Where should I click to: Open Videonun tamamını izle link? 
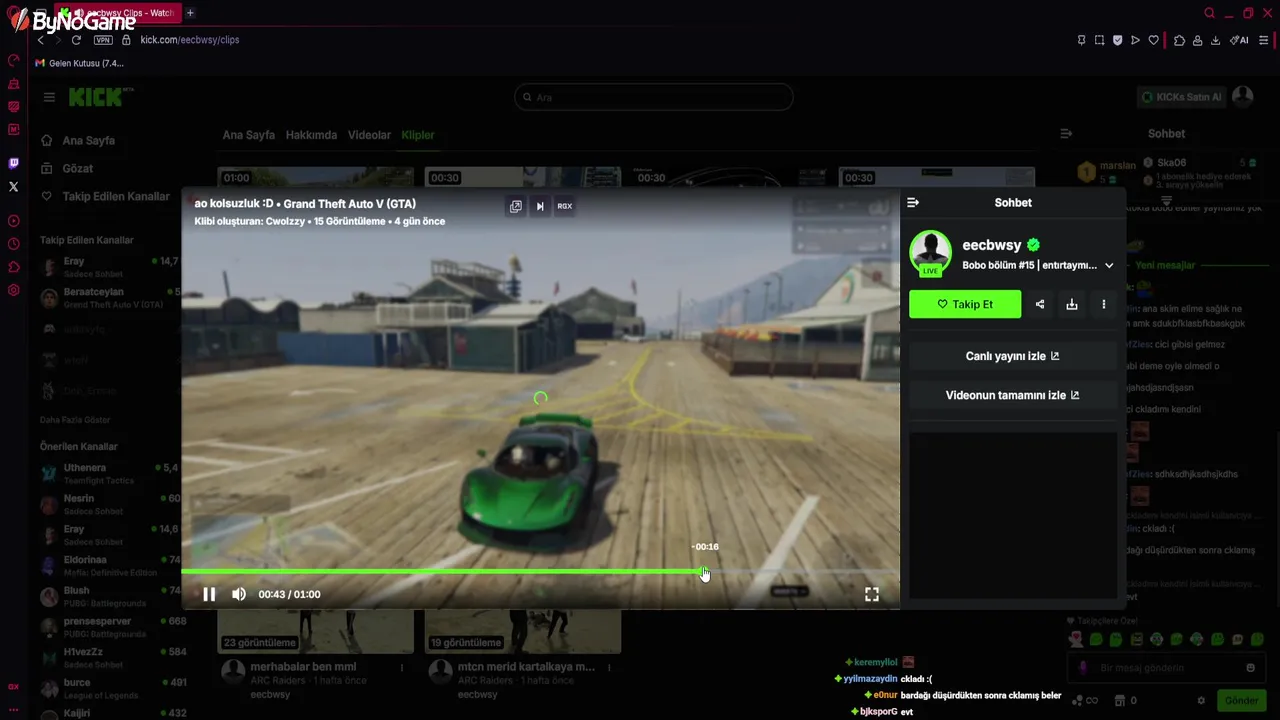click(x=1013, y=395)
